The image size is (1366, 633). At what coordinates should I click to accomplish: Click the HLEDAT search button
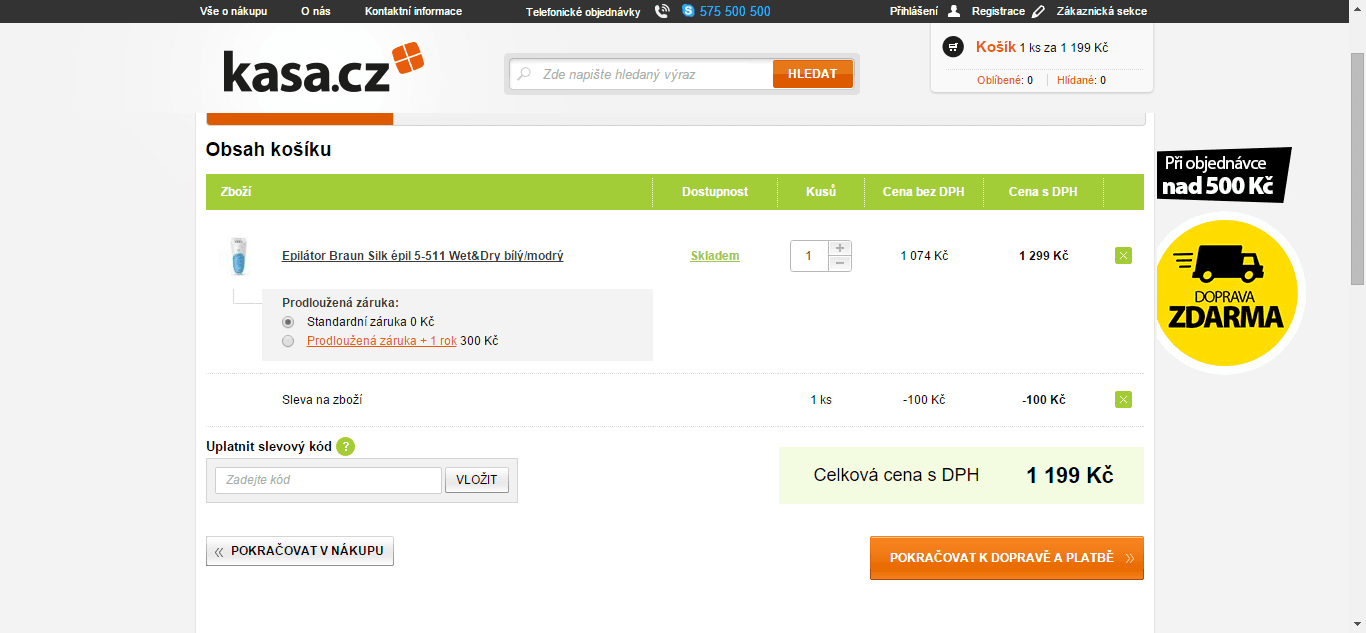tap(813, 74)
